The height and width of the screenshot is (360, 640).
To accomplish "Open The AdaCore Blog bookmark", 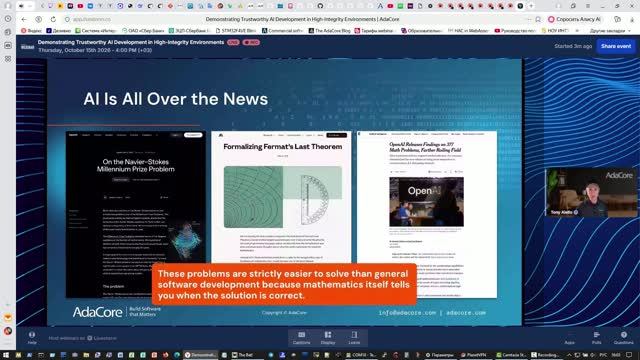I will (x=329, y=31).
